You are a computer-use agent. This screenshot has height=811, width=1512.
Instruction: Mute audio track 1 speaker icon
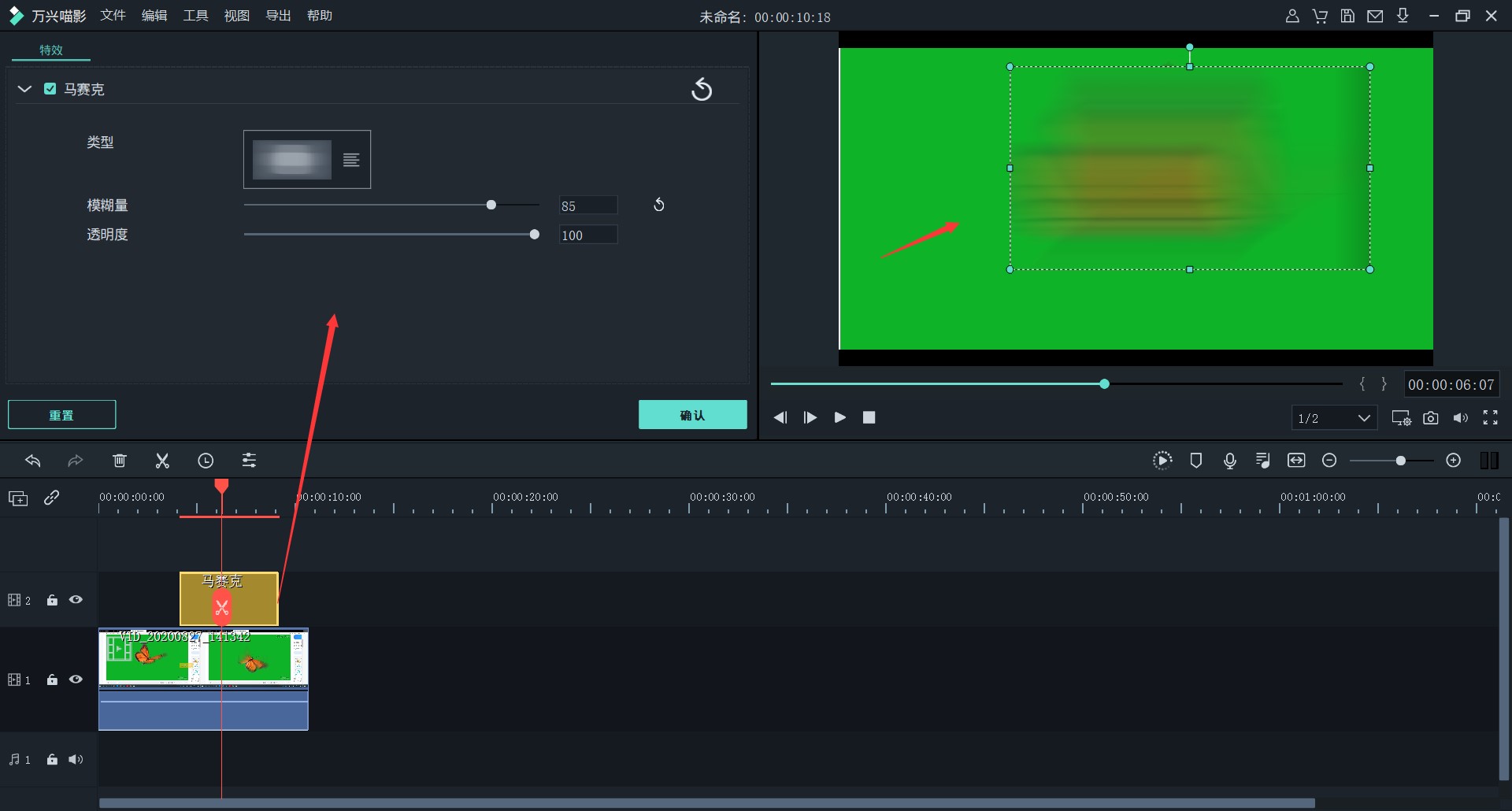click(x=76, y=760)
